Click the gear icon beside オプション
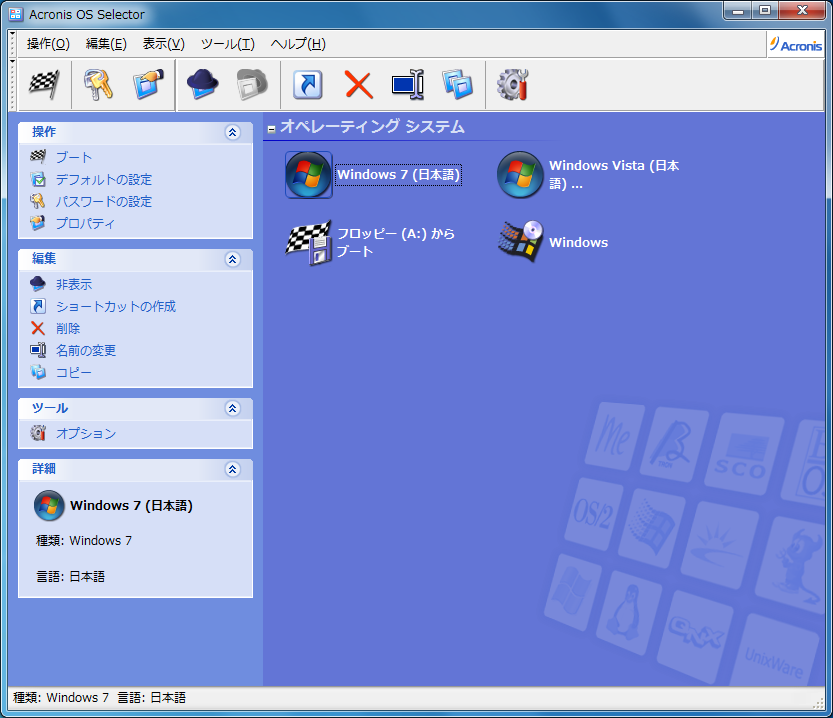The image size is (833, 718). [38, 433]
